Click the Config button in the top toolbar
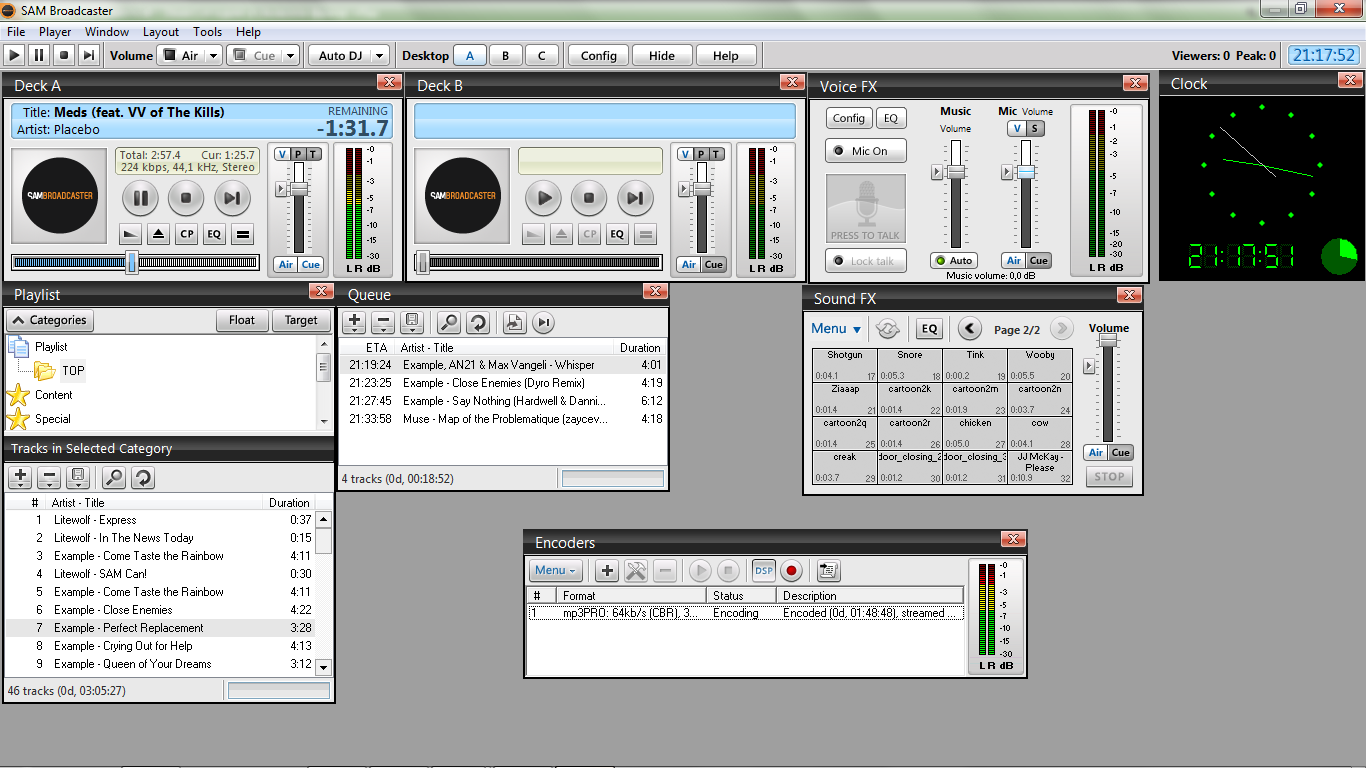1366x768 pixels. 599,56
